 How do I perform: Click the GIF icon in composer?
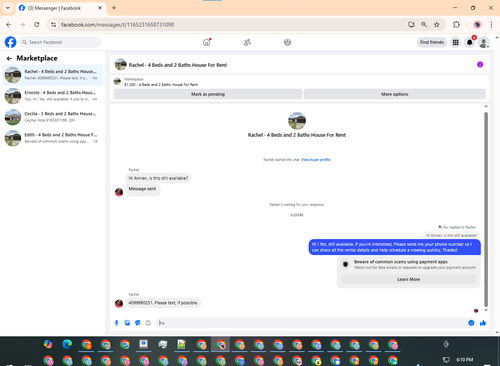coord(148,323)
